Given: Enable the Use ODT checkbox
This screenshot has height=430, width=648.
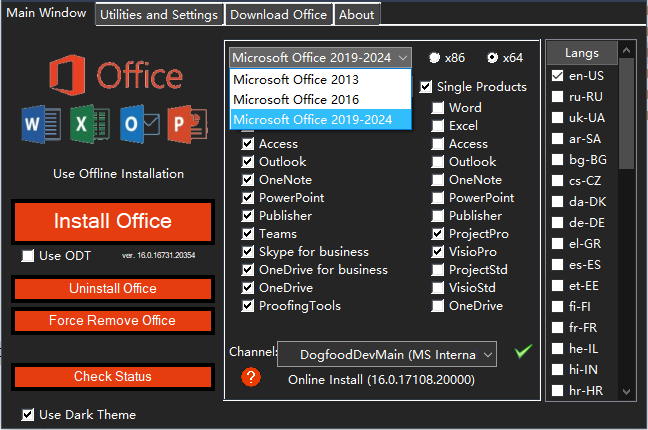Looking at the screenshot, I should (x=27, y=256).
